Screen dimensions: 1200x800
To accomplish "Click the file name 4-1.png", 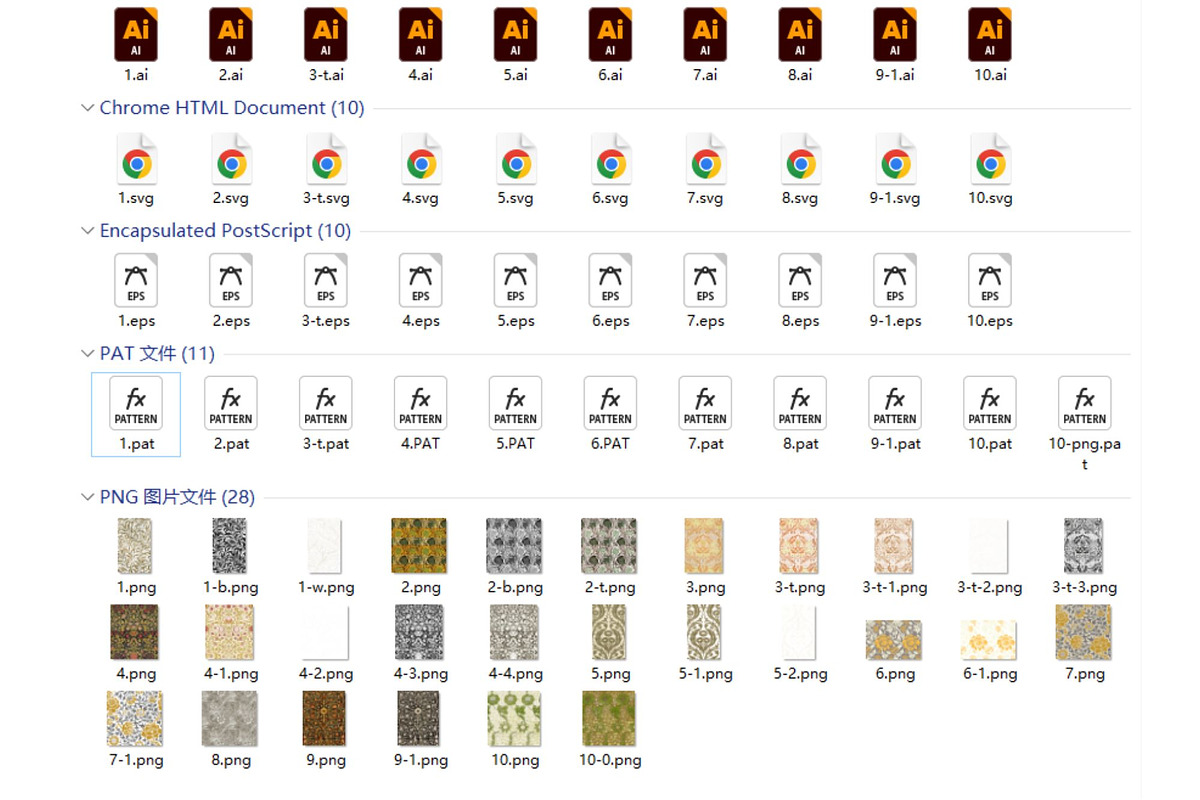I will [x=231, y=674].
